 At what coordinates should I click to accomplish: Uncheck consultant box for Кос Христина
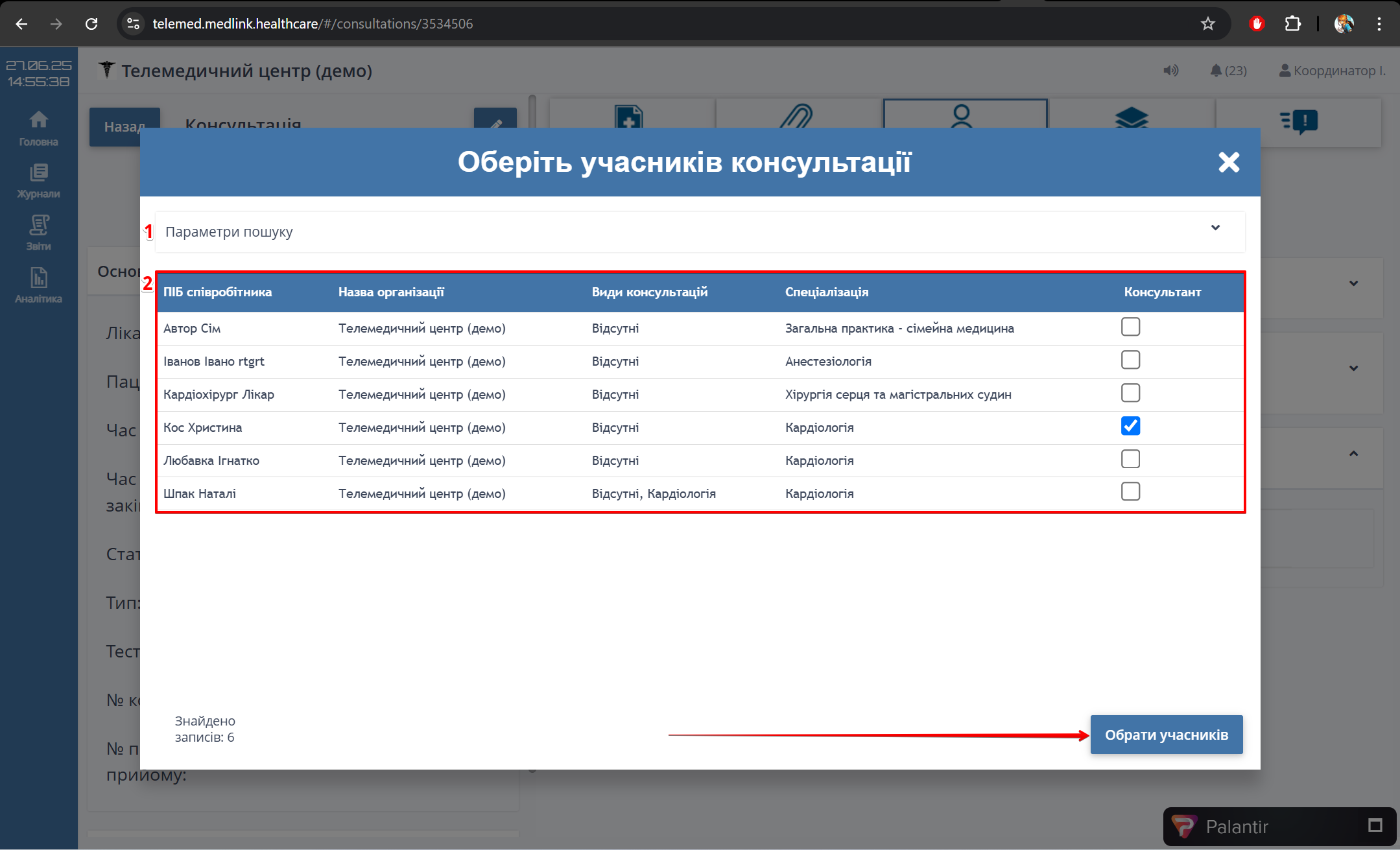(1130, 426)
